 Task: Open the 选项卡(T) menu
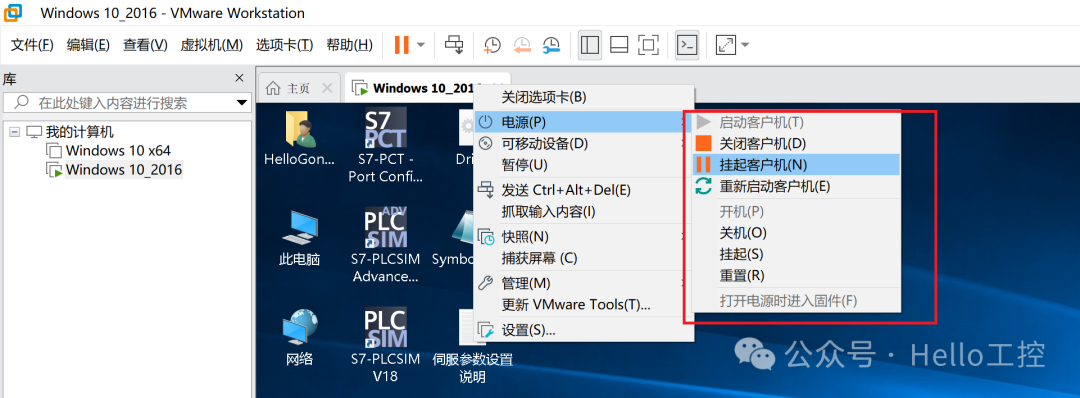point(284,45)
